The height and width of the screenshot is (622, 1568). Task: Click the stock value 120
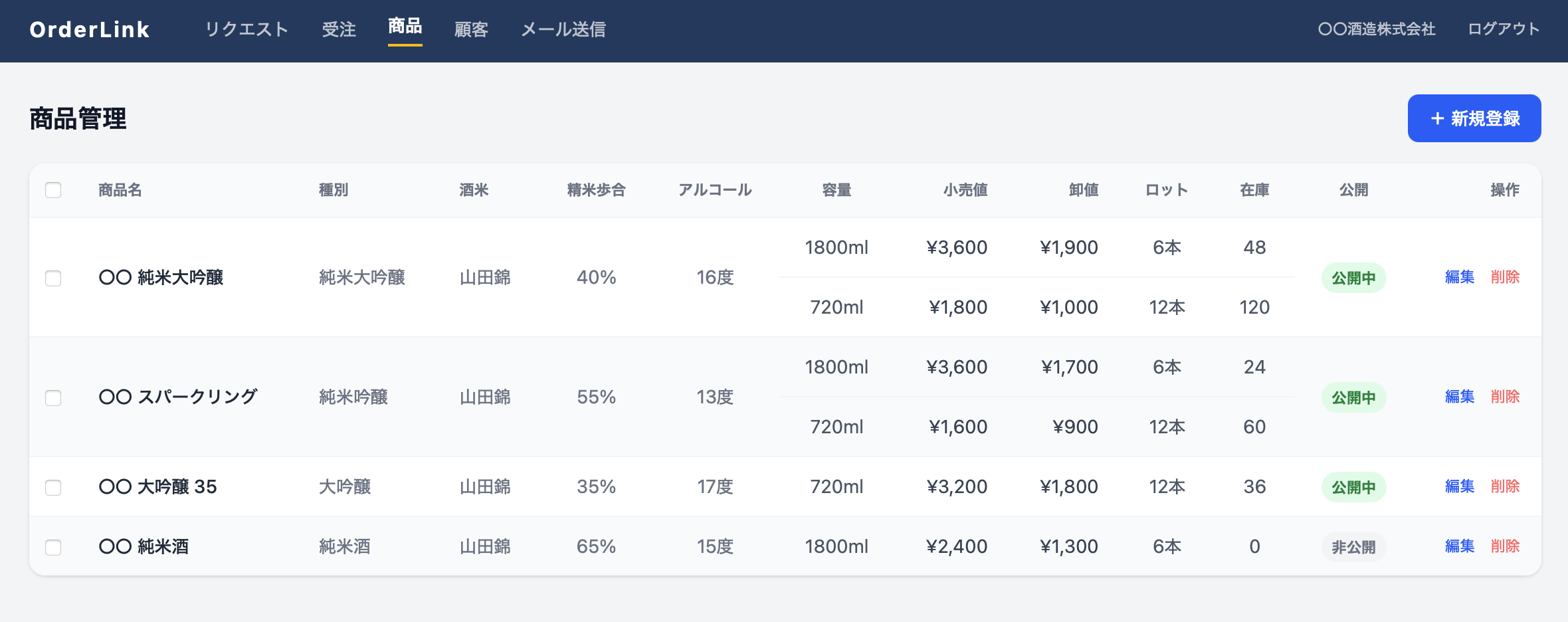1254,307
